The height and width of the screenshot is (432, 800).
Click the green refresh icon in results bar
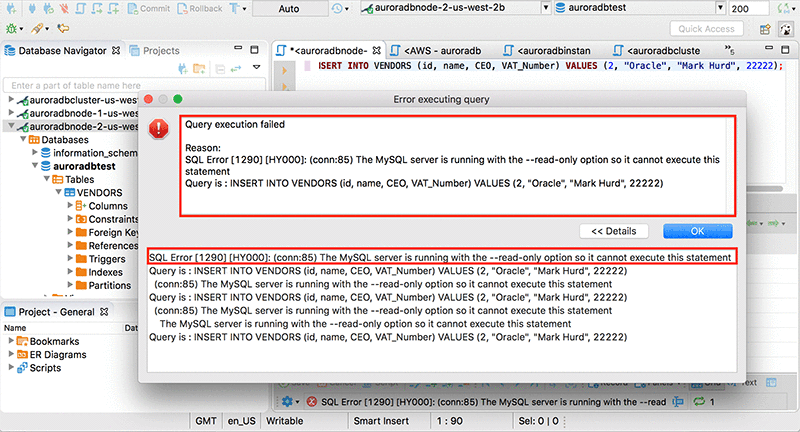coord(698,402)
